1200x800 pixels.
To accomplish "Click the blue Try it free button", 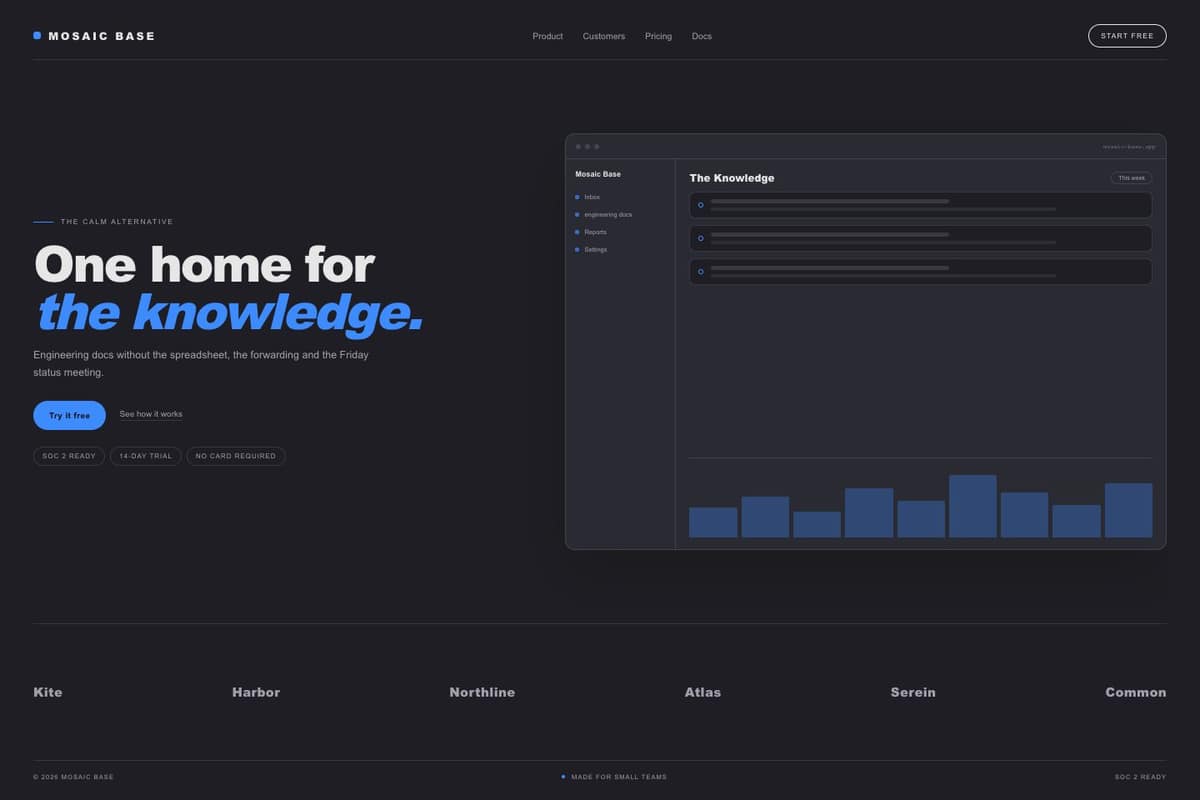I will [69, 415].
